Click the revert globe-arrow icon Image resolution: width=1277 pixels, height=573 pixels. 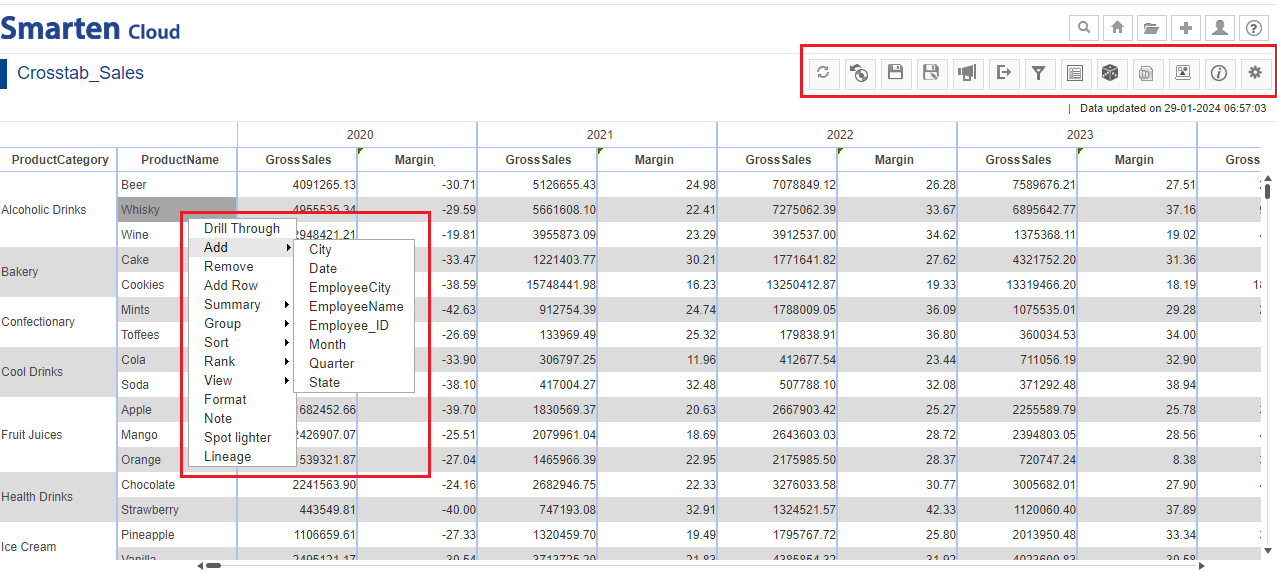click(860, 72)
